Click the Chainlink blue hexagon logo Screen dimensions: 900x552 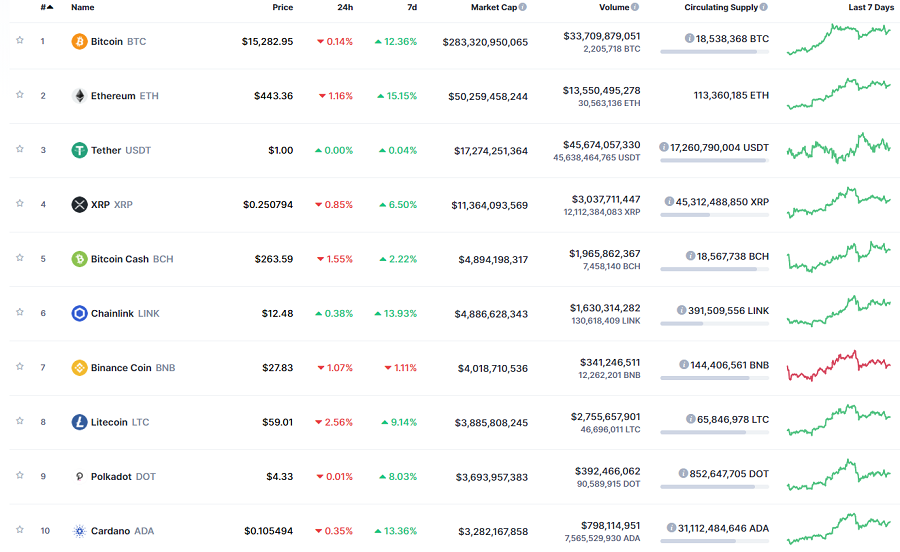(79, 313)
